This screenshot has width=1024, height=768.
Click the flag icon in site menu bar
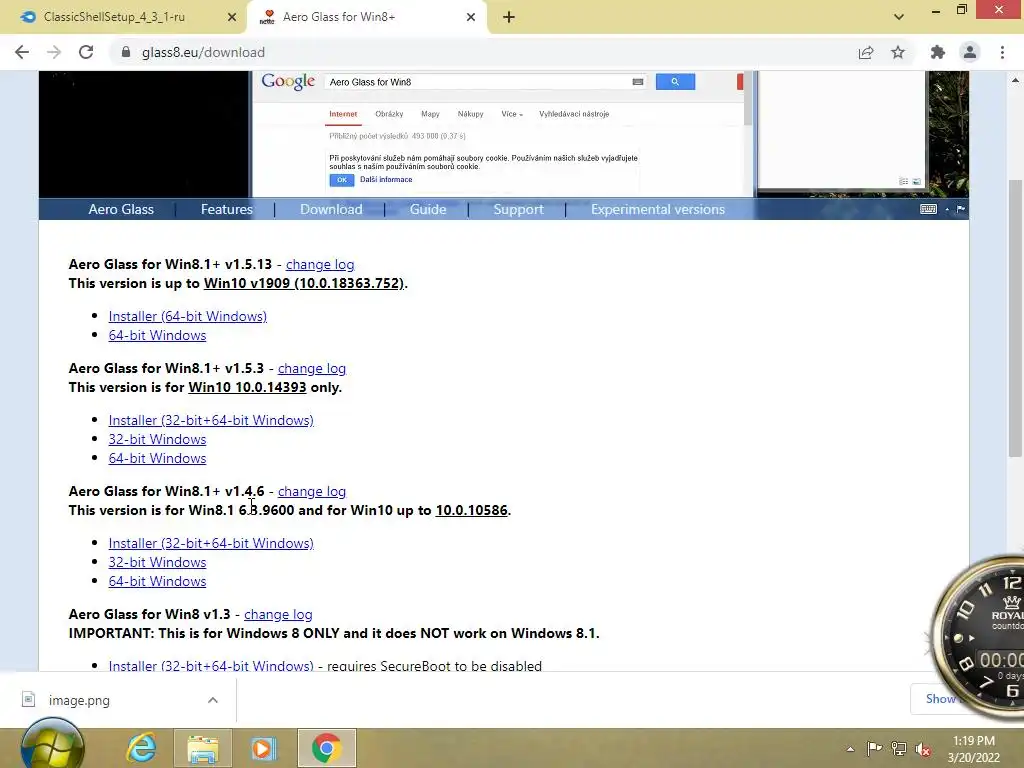point(961,209)
